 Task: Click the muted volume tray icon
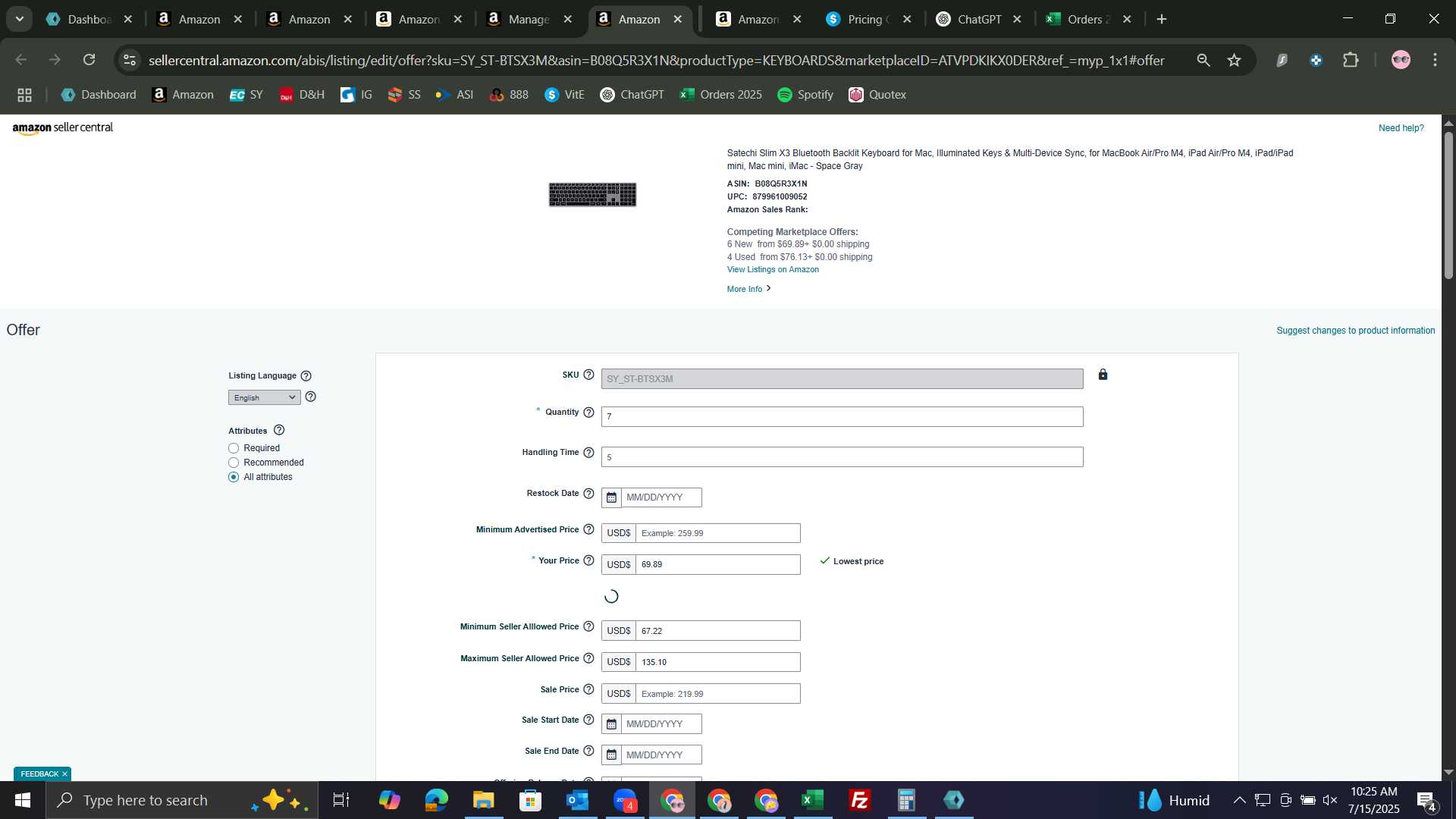tap(1330, 801)
